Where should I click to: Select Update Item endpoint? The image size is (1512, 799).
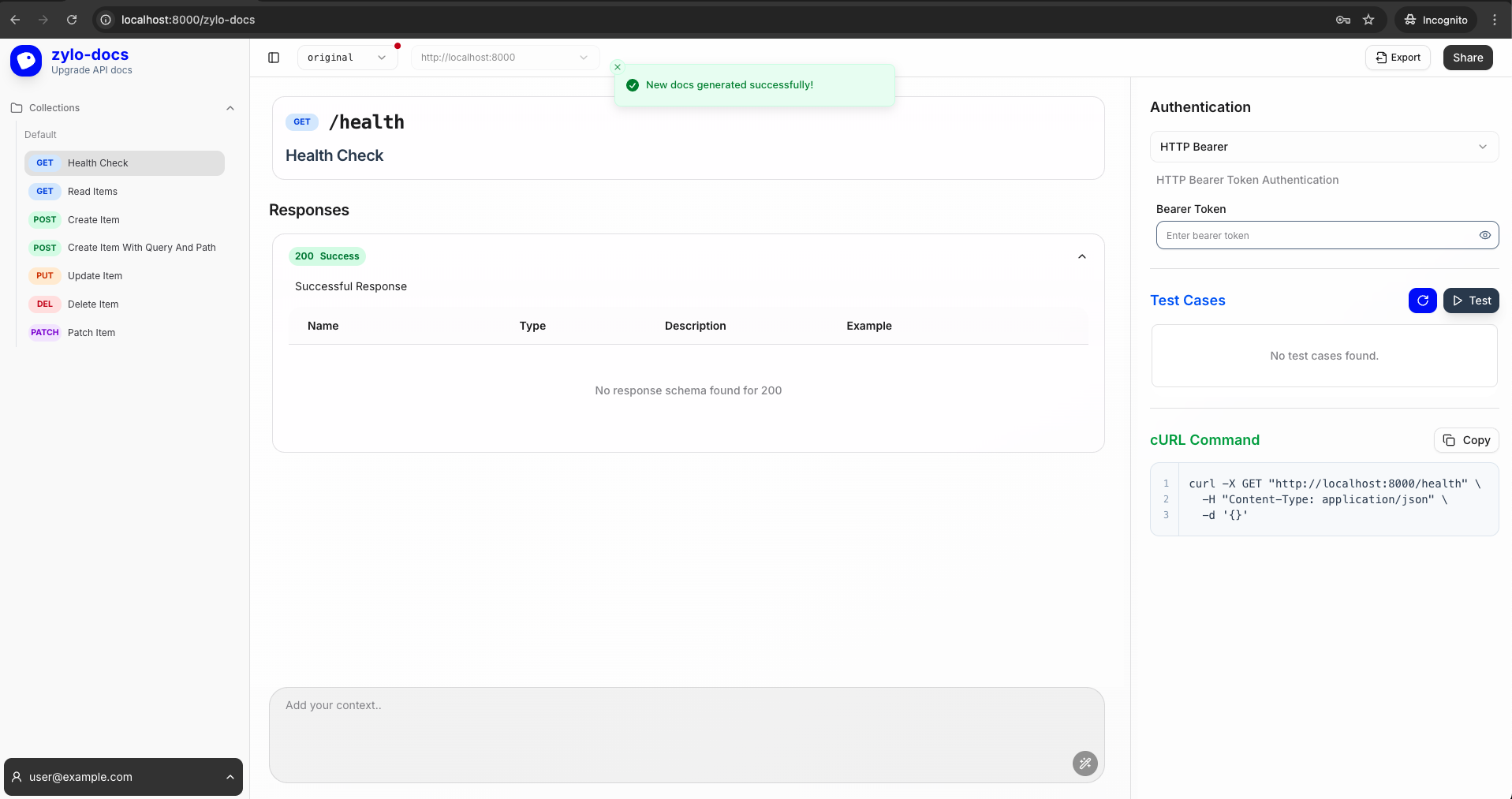coord(125,276)
